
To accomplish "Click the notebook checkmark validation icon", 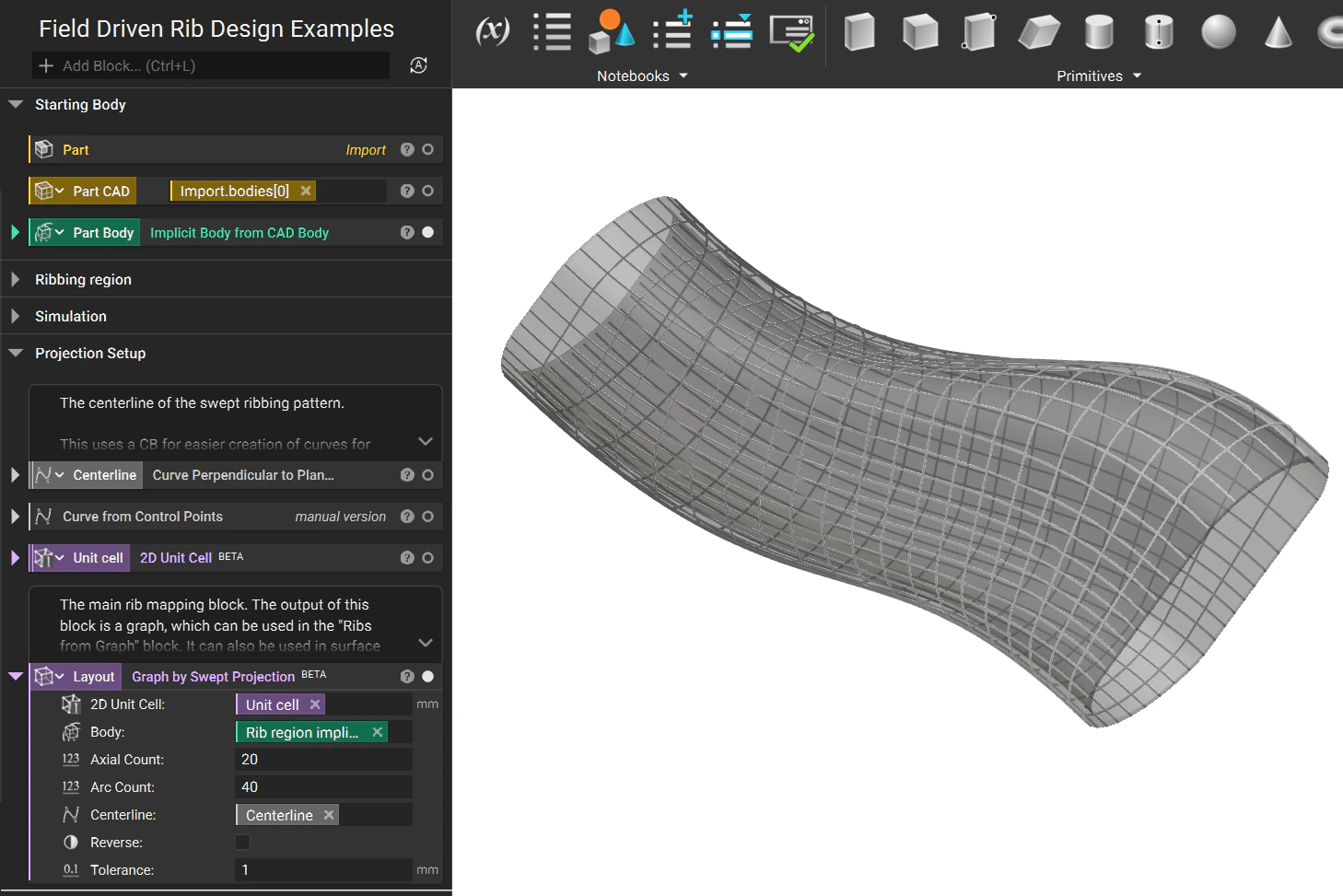I will [x=791, y=32].
